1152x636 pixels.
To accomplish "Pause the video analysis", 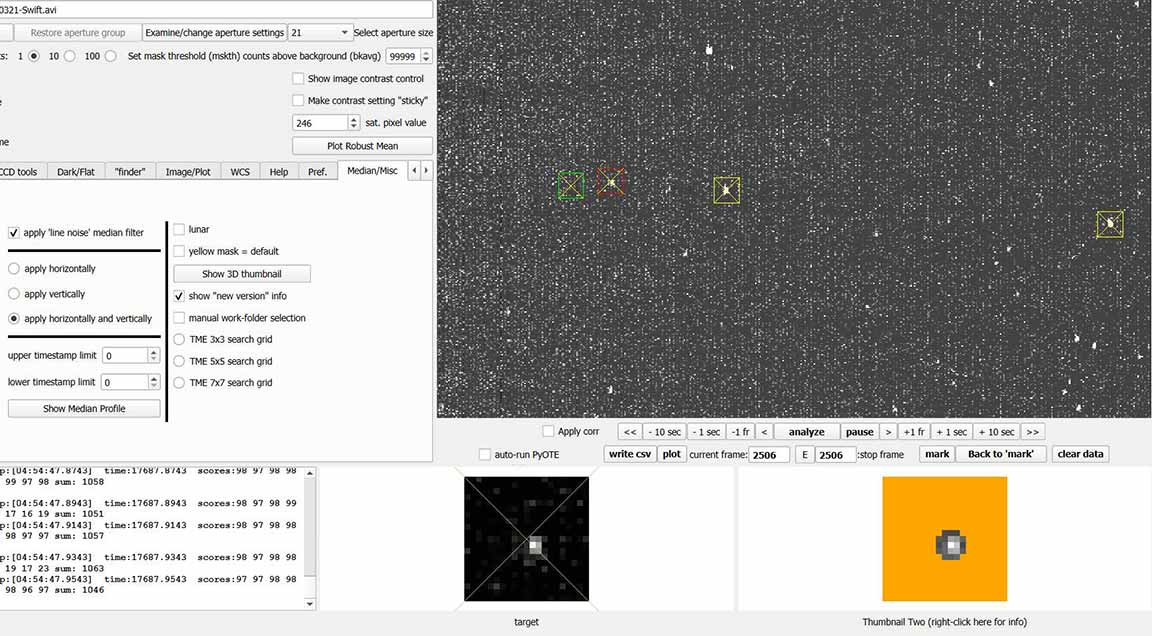I will pos(859,432).
